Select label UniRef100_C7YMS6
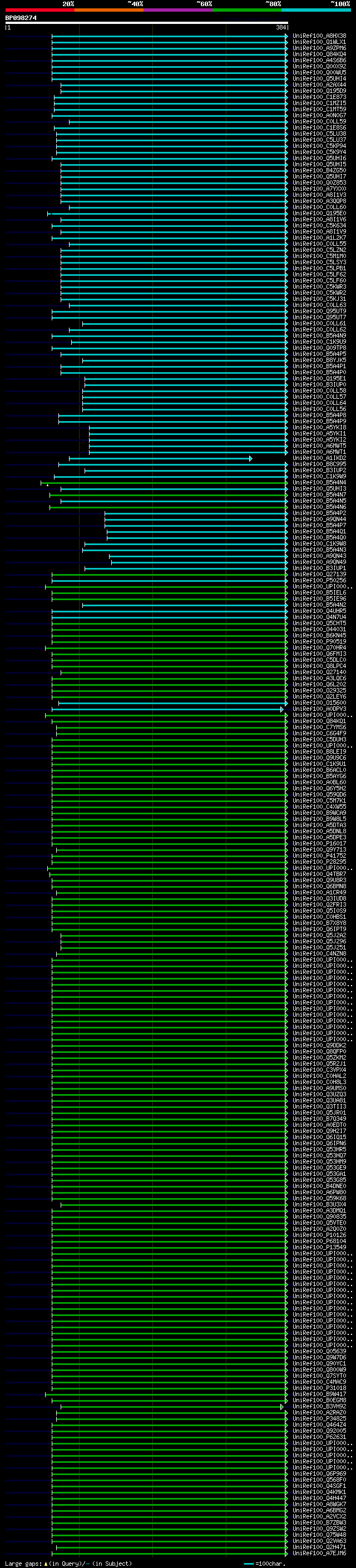Screen dimensions: 356x1568 click(319, 727)
